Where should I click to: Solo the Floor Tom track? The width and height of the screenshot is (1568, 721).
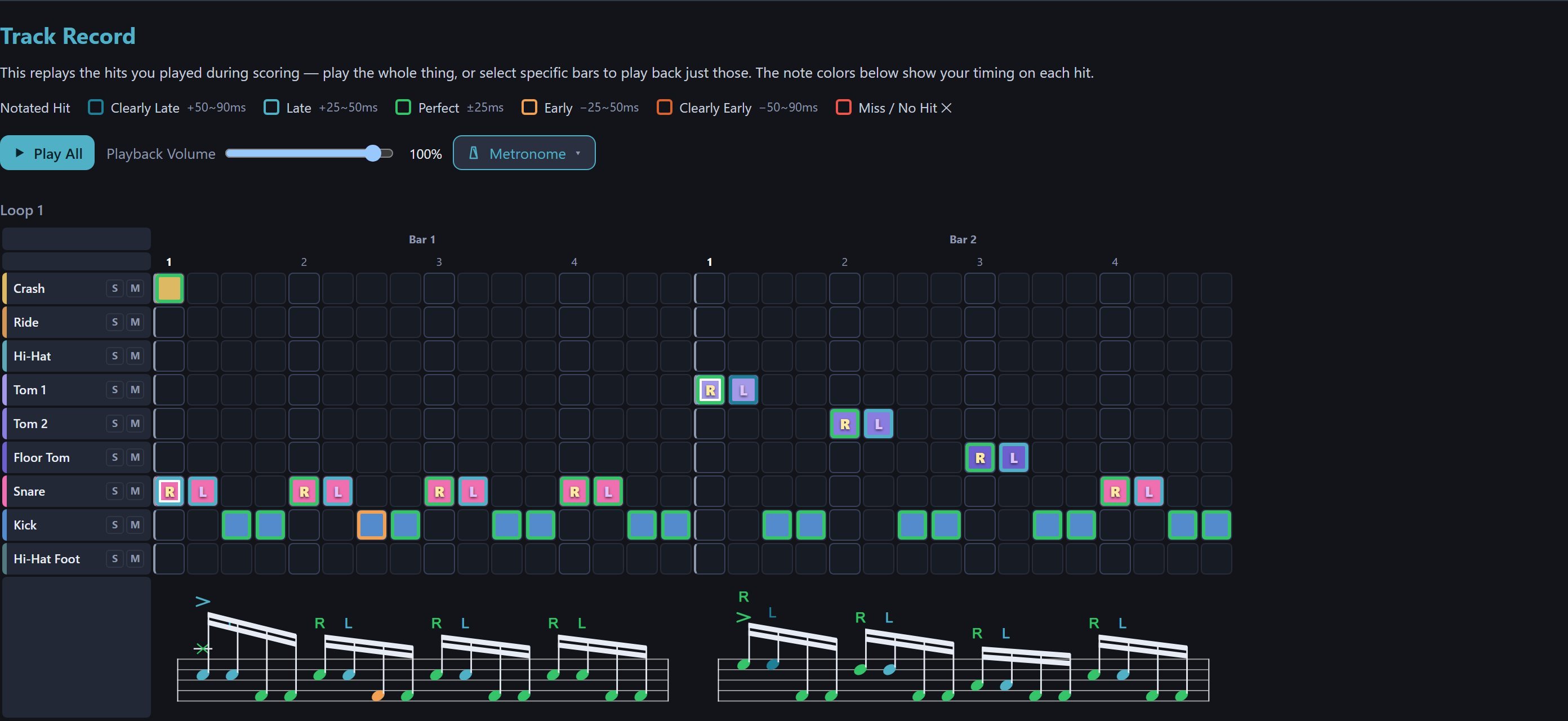(115, 457)
